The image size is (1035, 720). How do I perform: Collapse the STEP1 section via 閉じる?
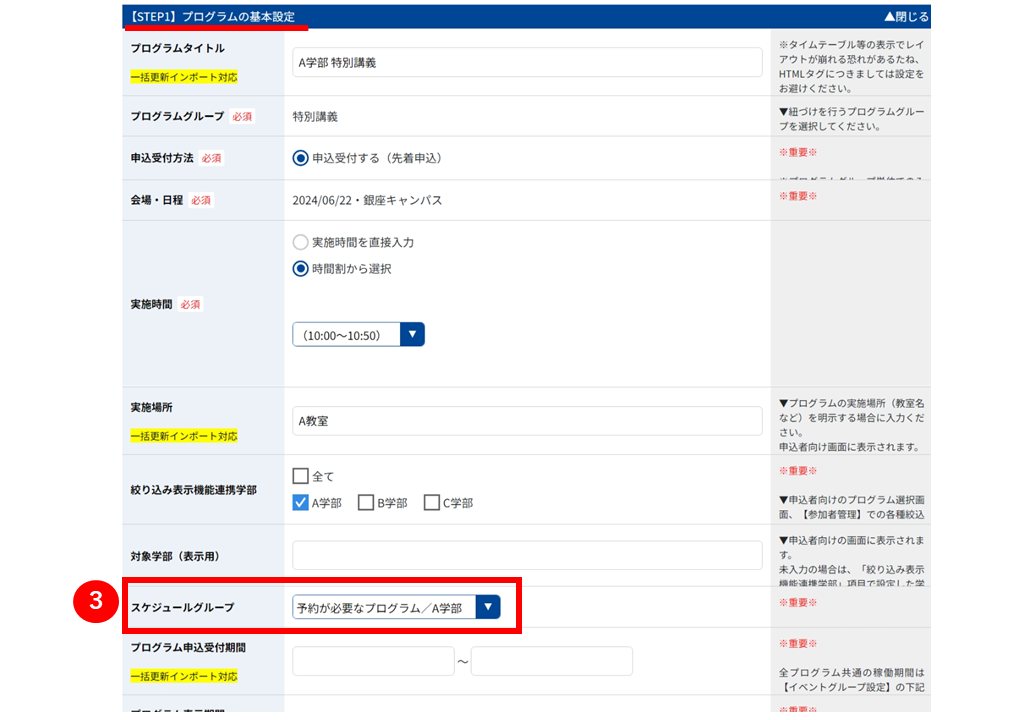(906, 16)
